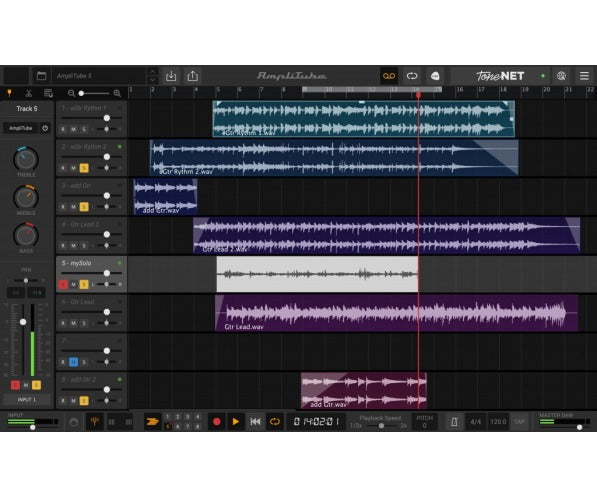This screenshot has width=597, height=497.
Task: Click the loop region bar in ruler
Action: [x=372, y=89]
